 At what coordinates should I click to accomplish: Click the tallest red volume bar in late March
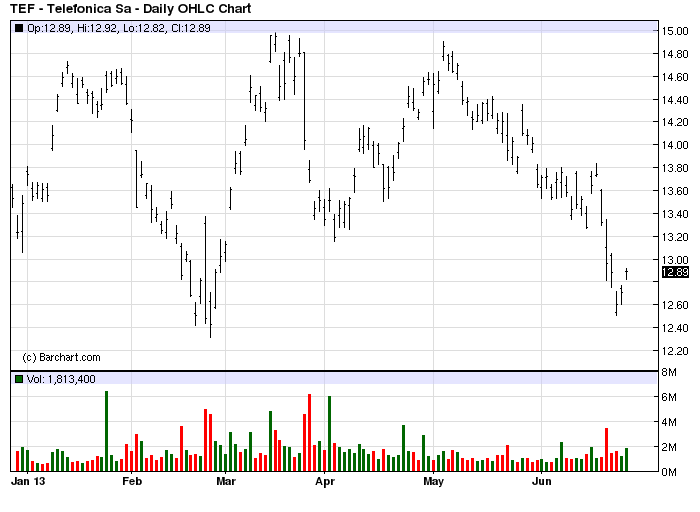pos(309,433)
